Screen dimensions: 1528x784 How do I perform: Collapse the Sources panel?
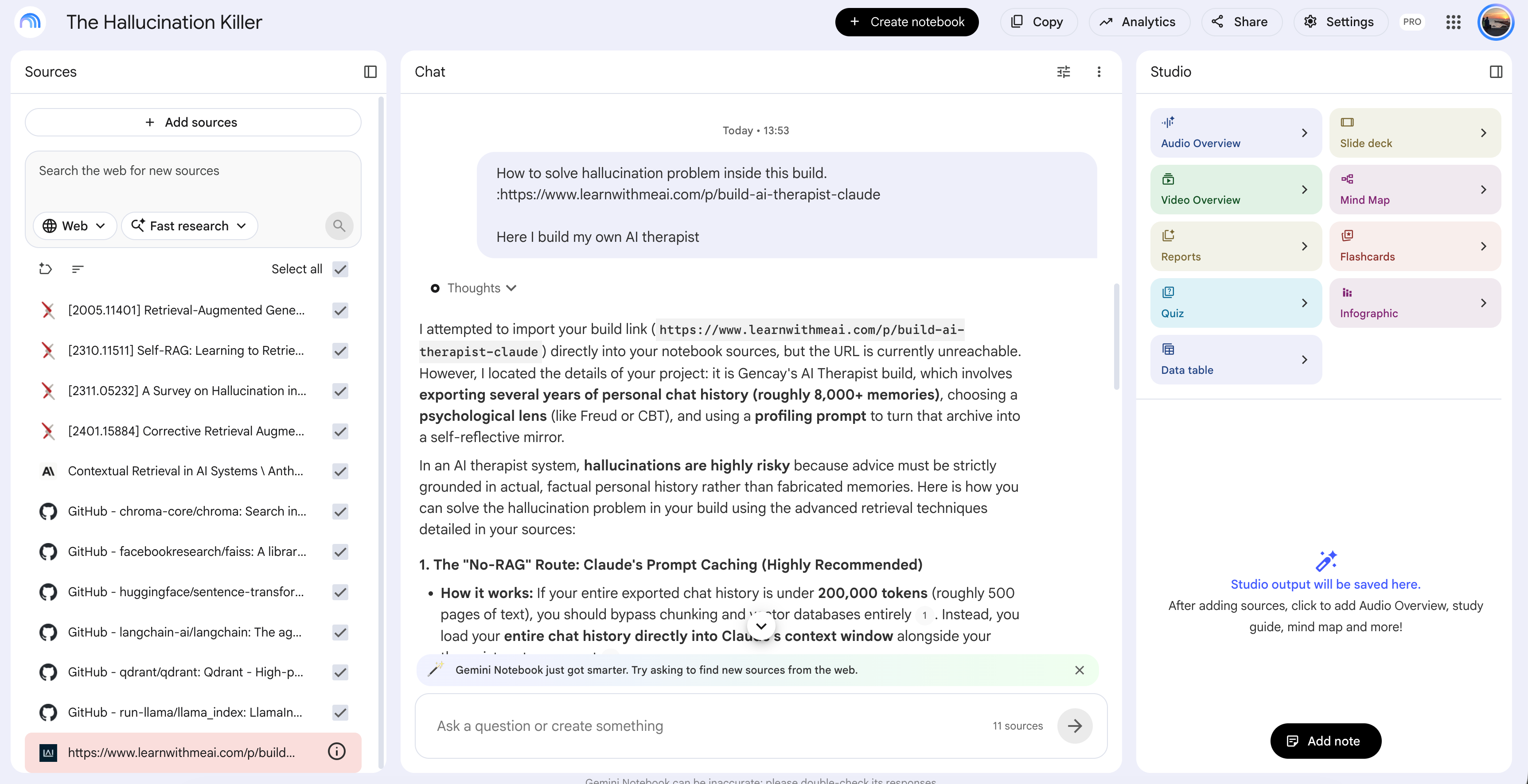pos(370,72)
